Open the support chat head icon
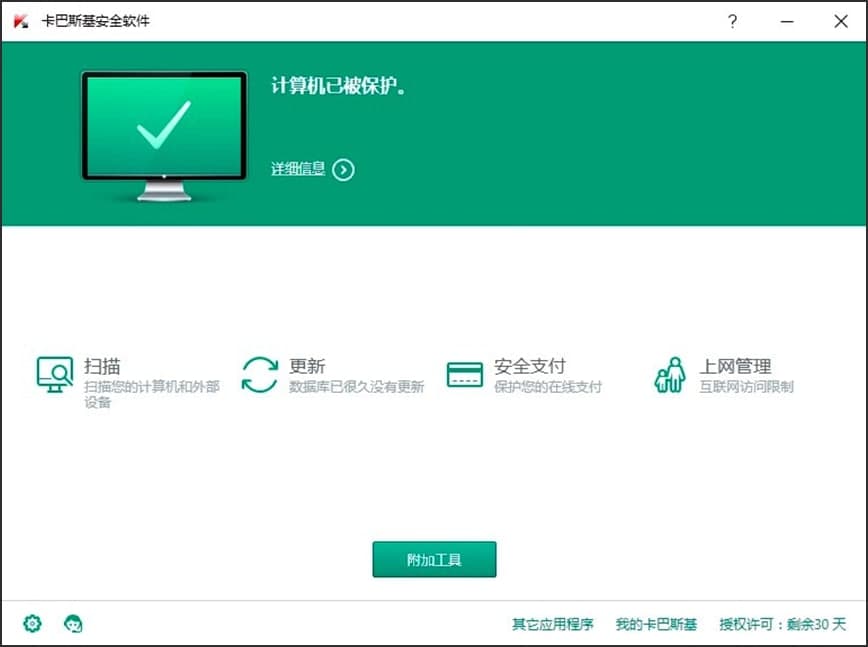The image size is (868, 647). [x=73, y=623]
